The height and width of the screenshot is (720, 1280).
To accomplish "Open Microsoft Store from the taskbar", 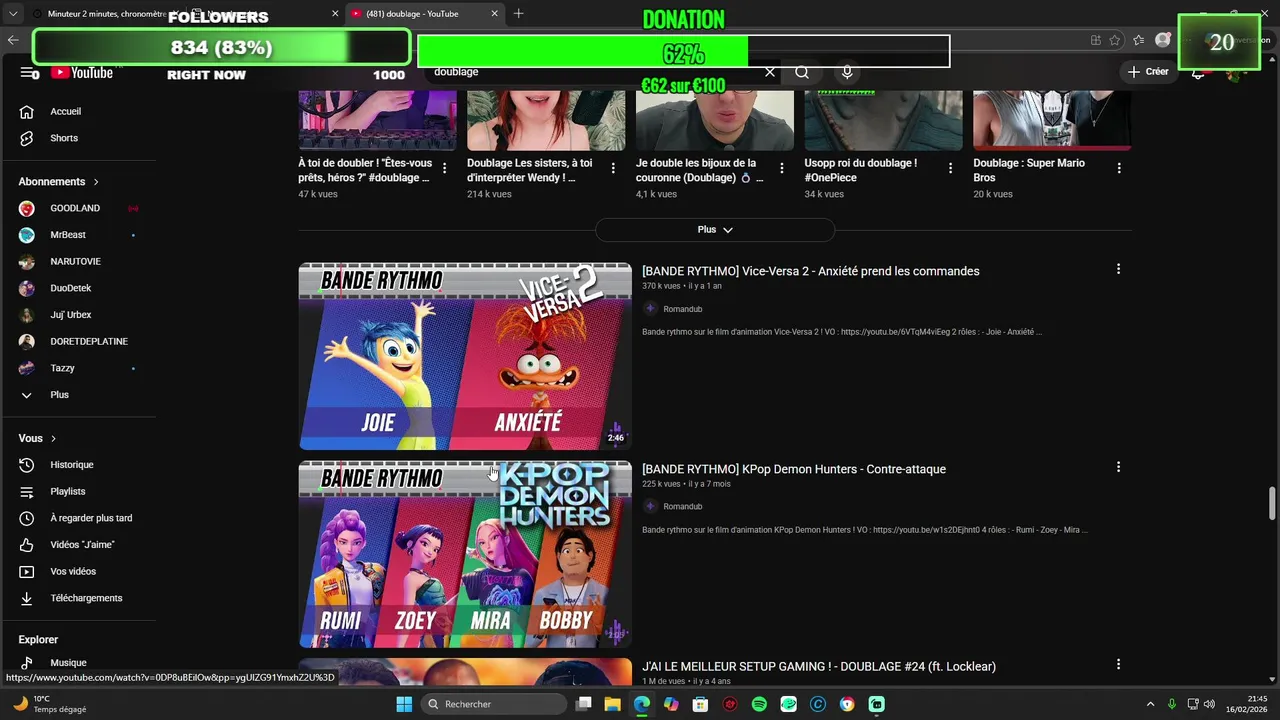I will (x=701, y=704).
